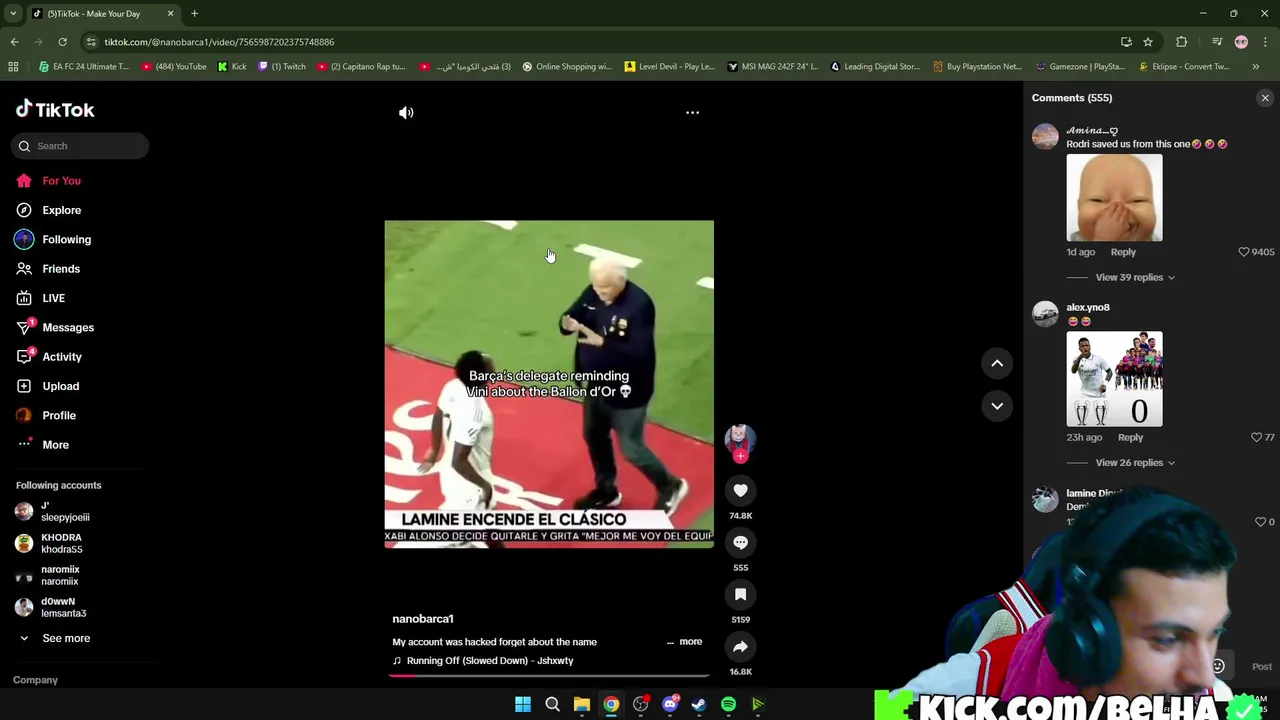Open sleepyjoeiii following account

[x=65, y=511]
